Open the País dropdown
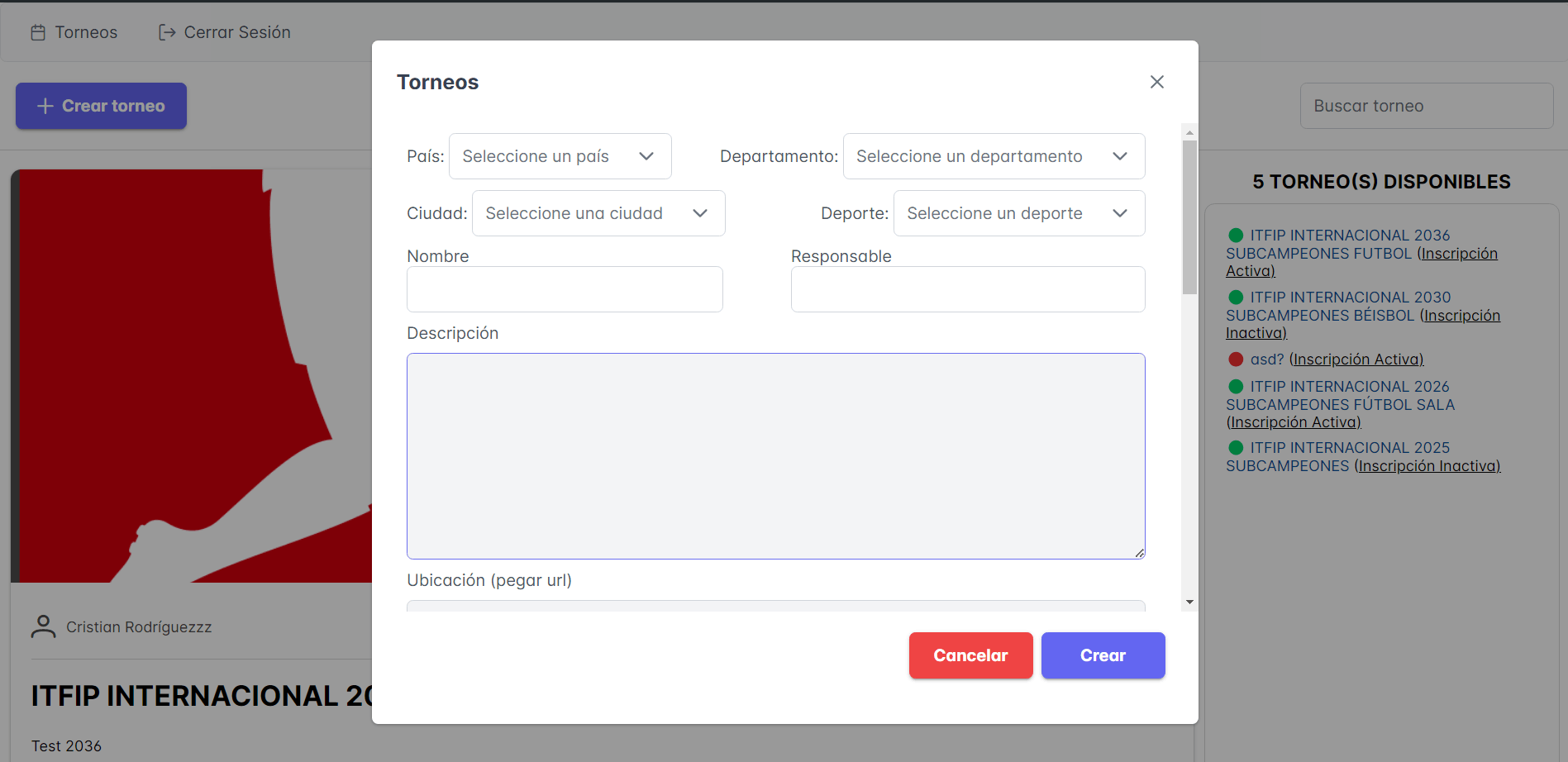Viewport: 1568px width, 762px height. [x=560, y=156]
